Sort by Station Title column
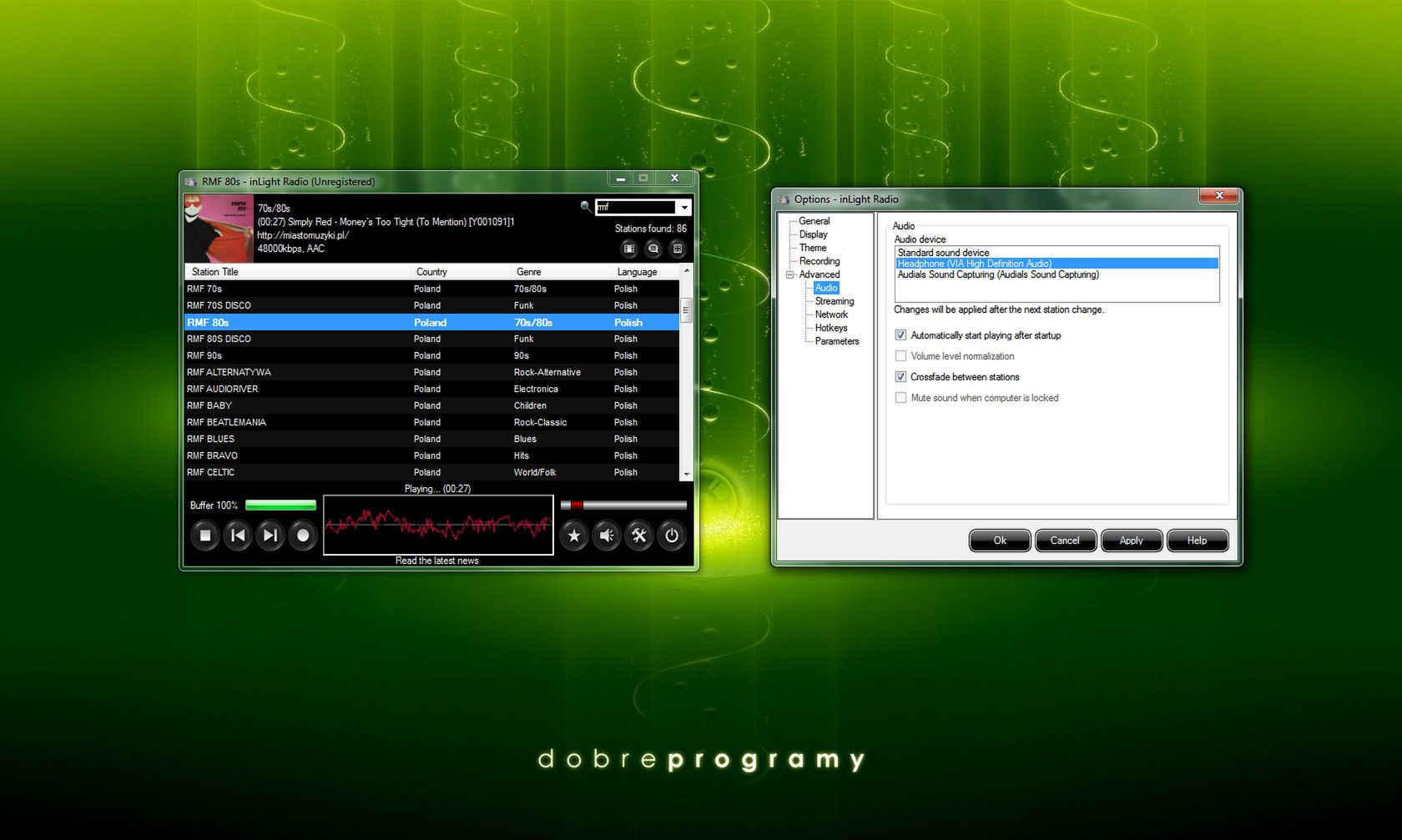Viewport: 1402px width, 840px height. coord(298,272)
